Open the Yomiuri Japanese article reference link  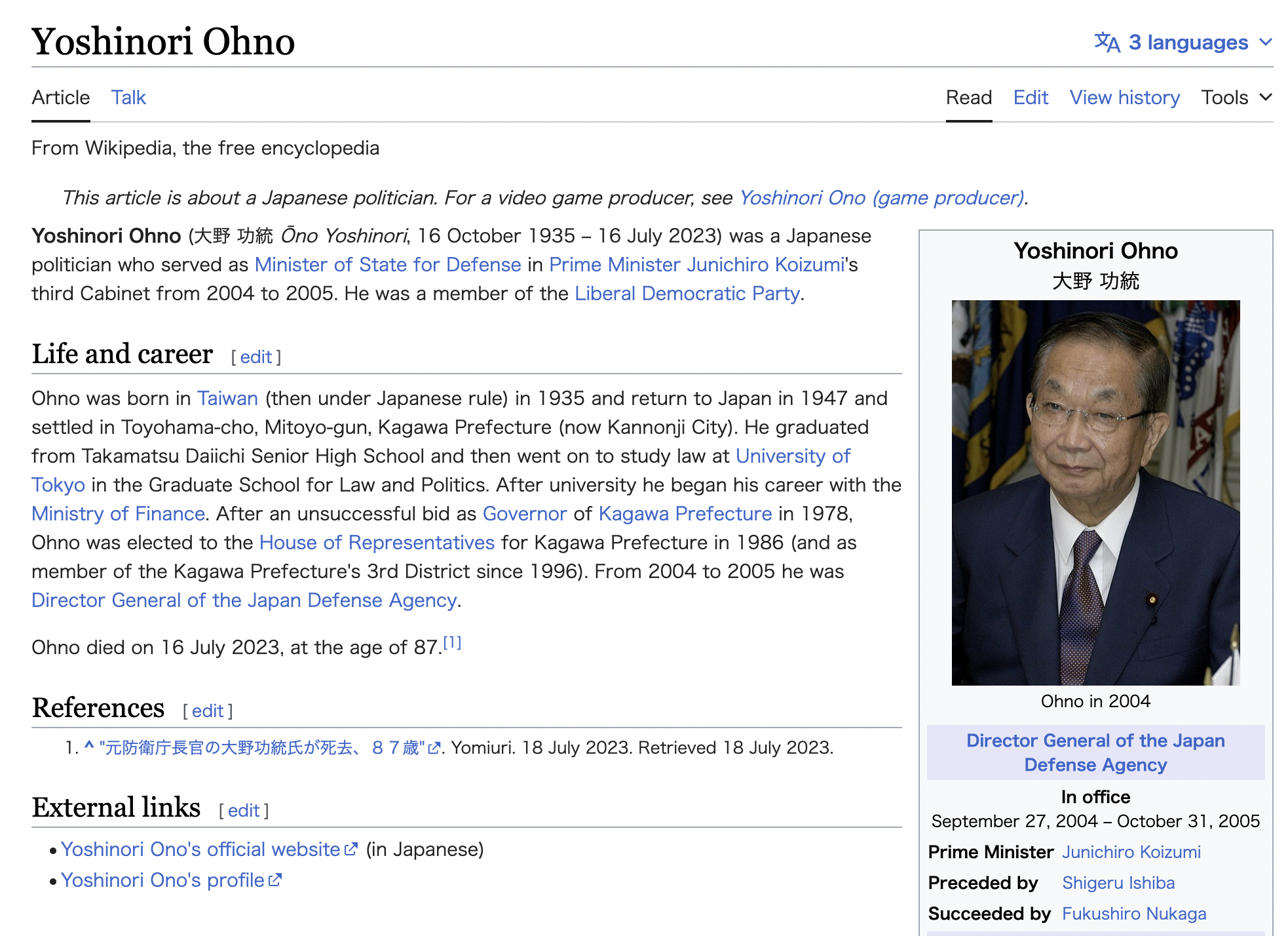262,748
